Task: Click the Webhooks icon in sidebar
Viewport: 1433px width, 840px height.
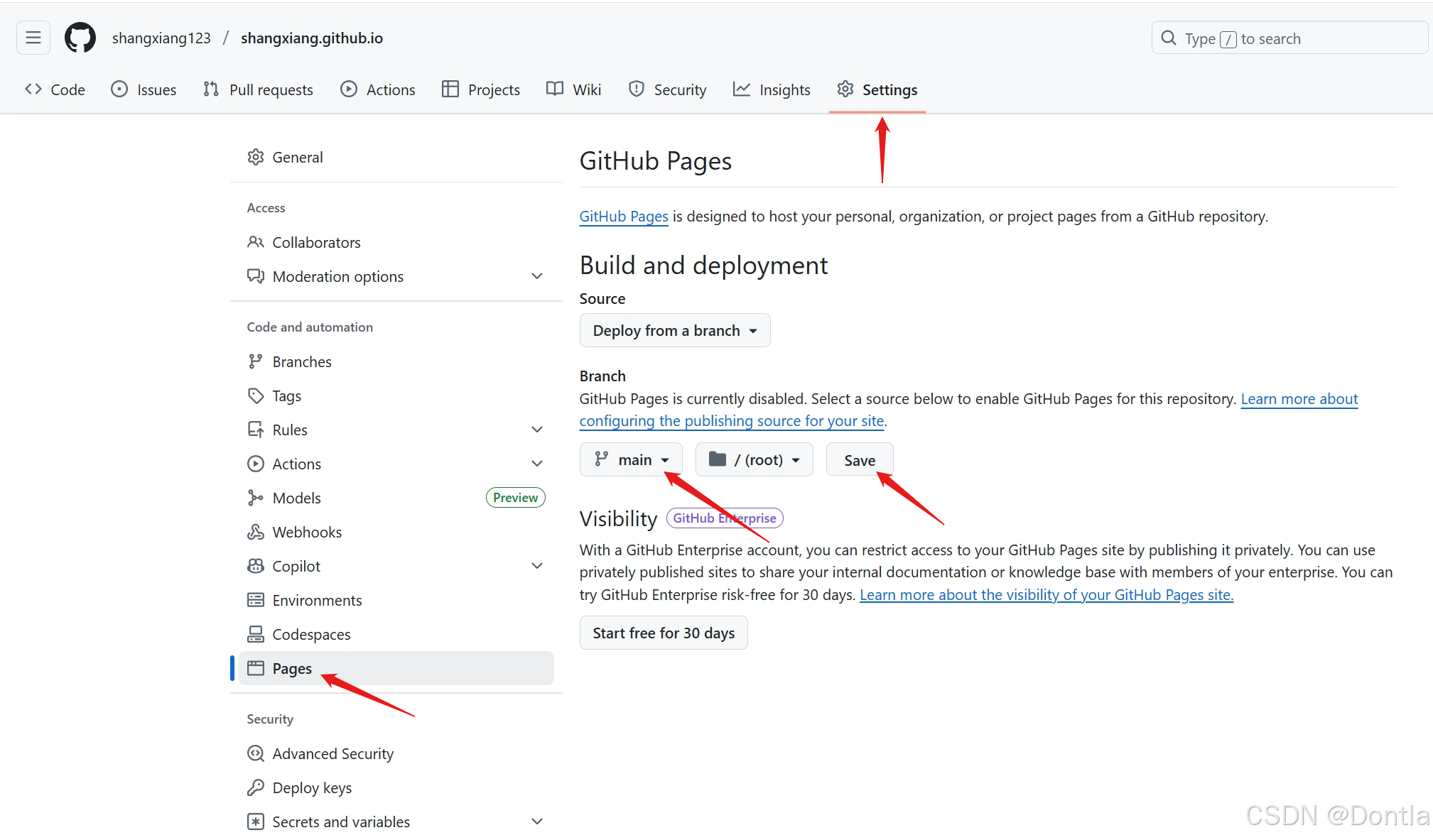Action: point(256,532)
